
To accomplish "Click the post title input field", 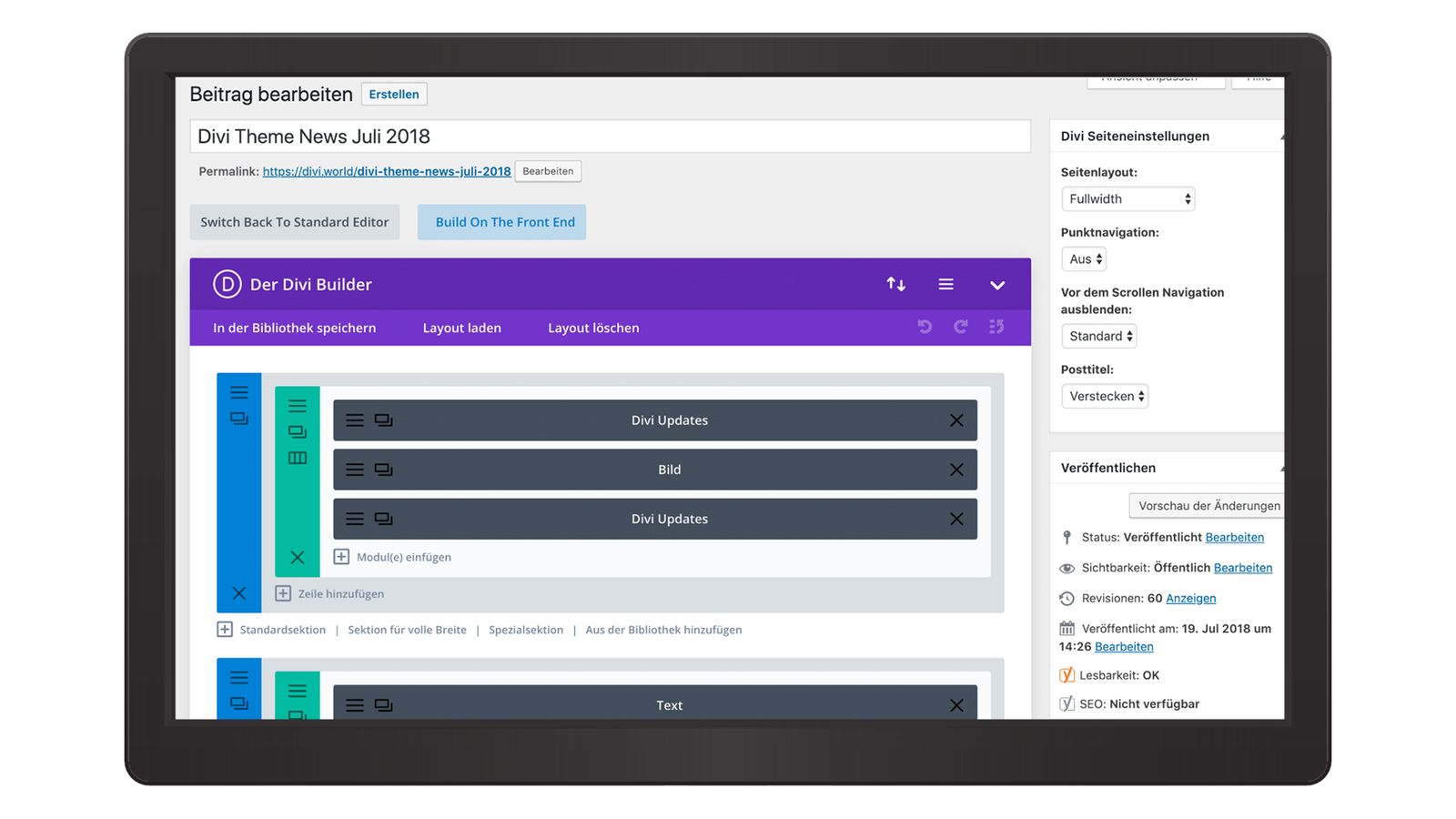I will [610, 136].
